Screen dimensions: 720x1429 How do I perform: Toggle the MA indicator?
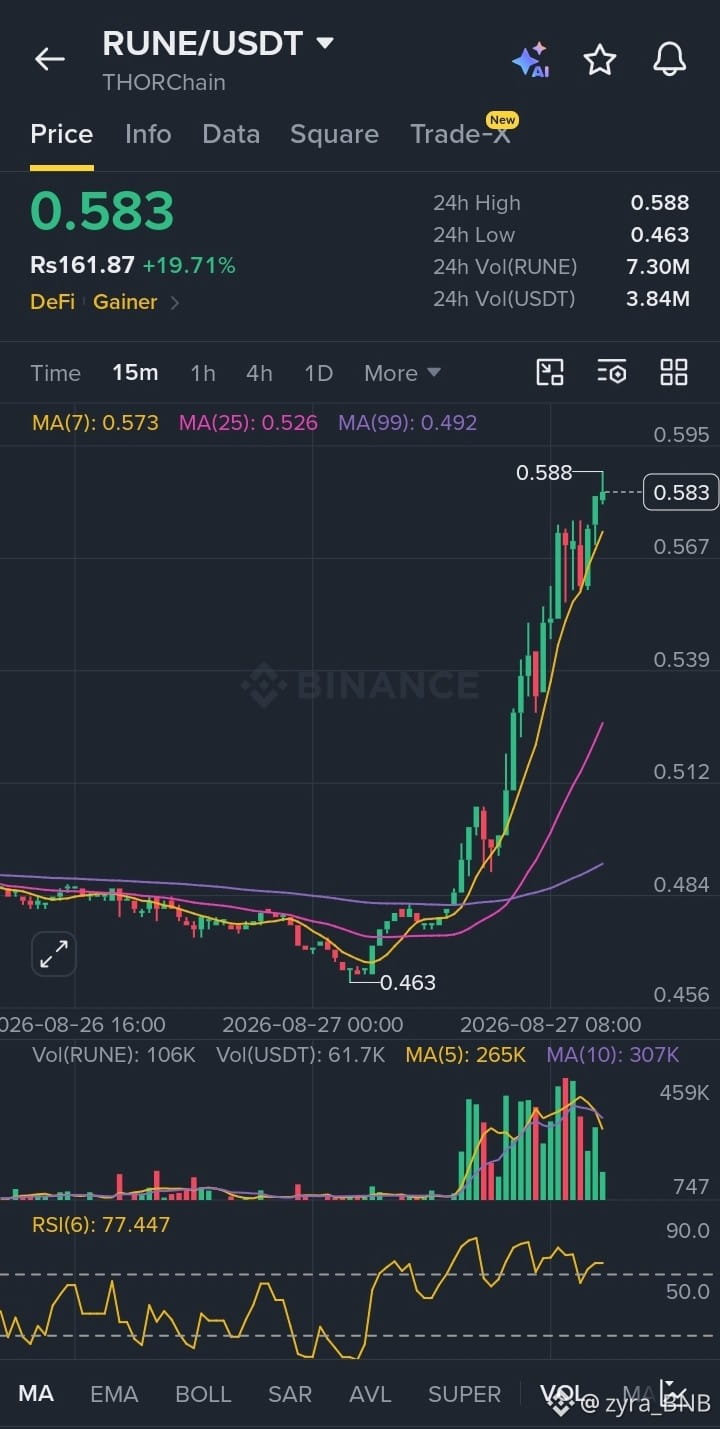click(x=36, y=1394)
